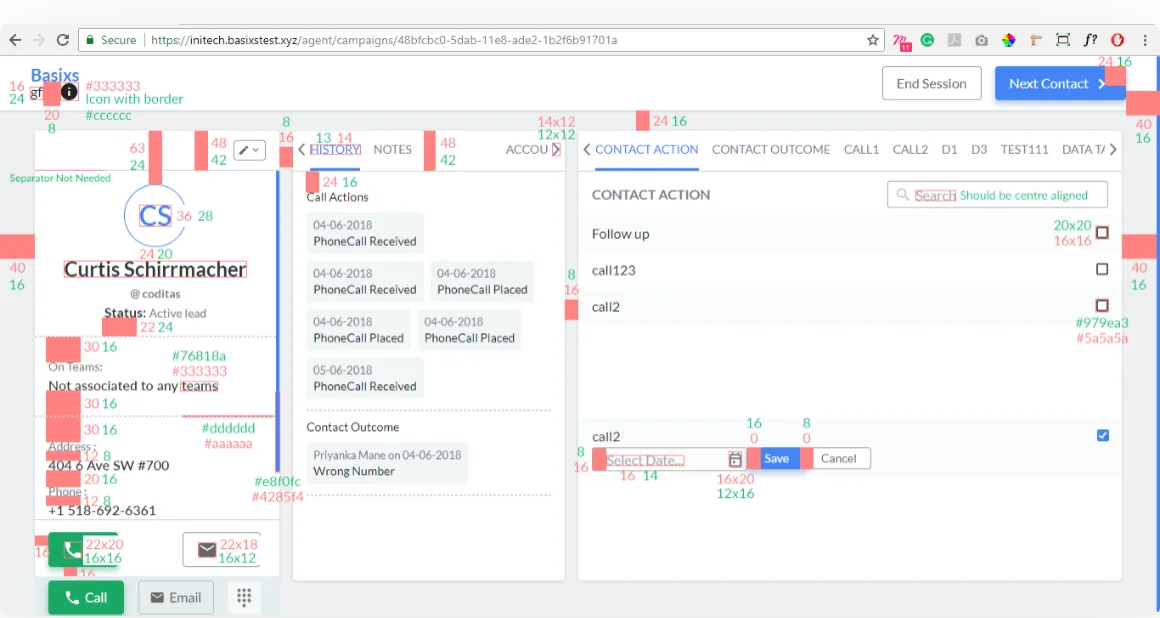
Task: Click the camera screenshot extension icon
Action: point(982,40)
